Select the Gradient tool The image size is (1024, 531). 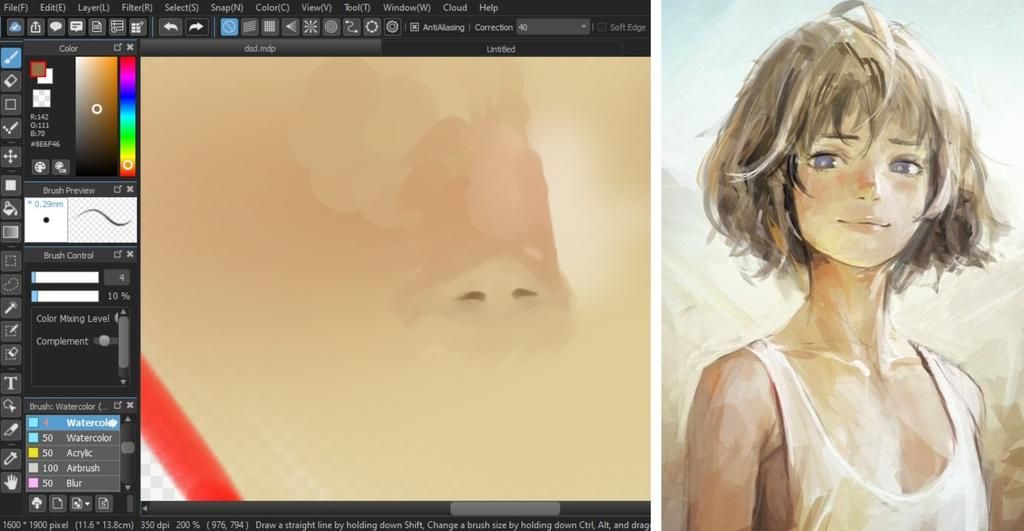click(x=10, y=232)
